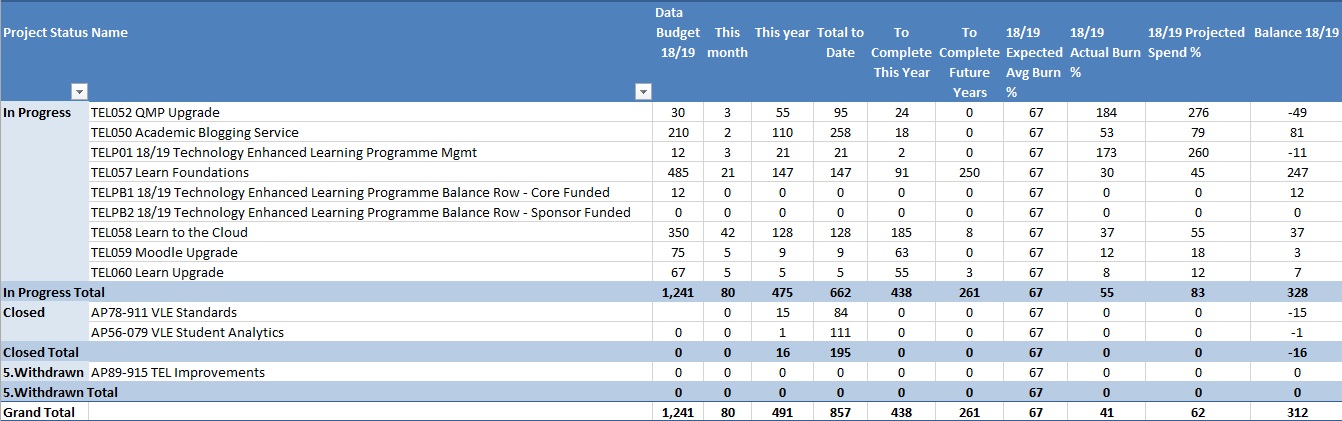Click the Data Budget 18/19 column header

point(677,32)
